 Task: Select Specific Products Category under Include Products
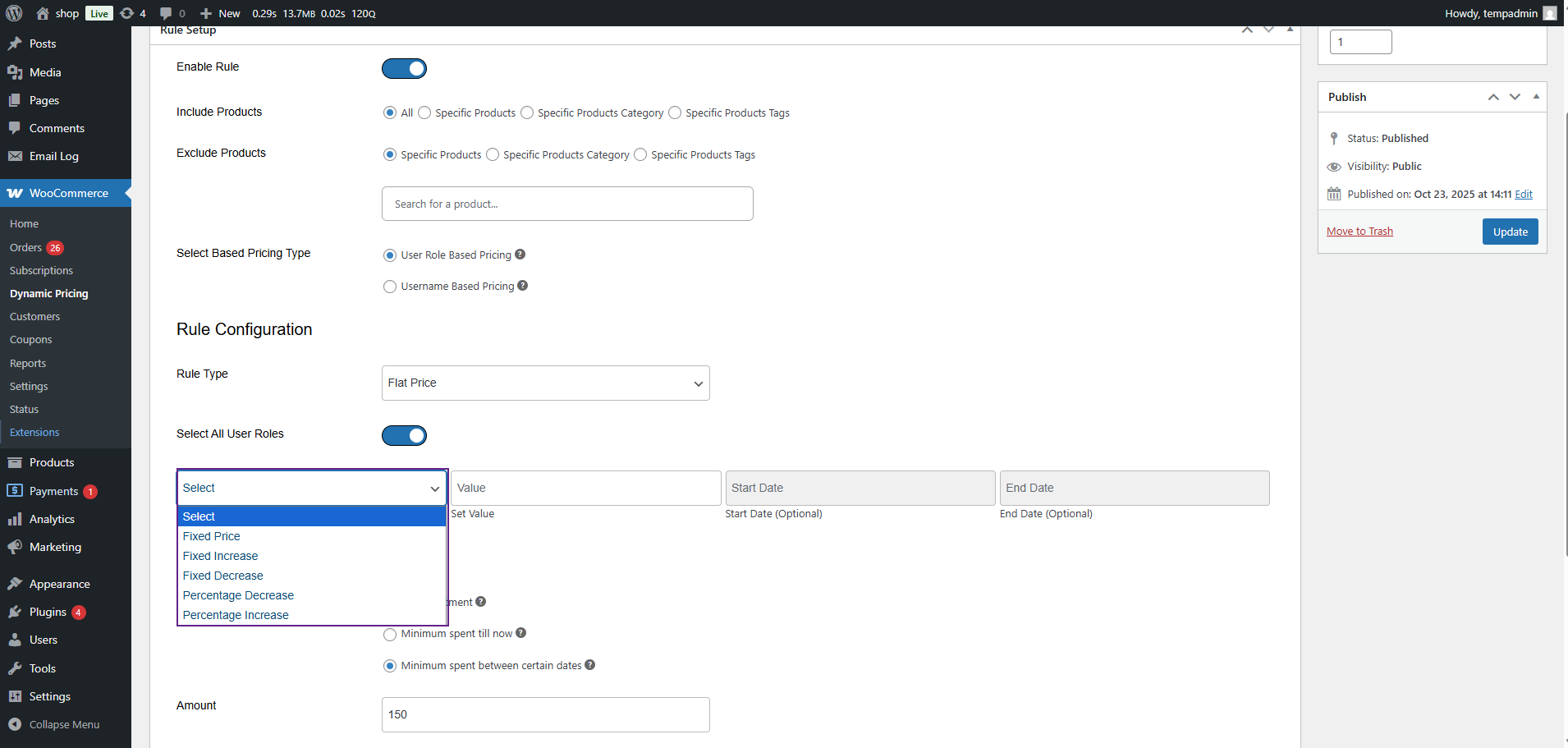click(527, 112)
